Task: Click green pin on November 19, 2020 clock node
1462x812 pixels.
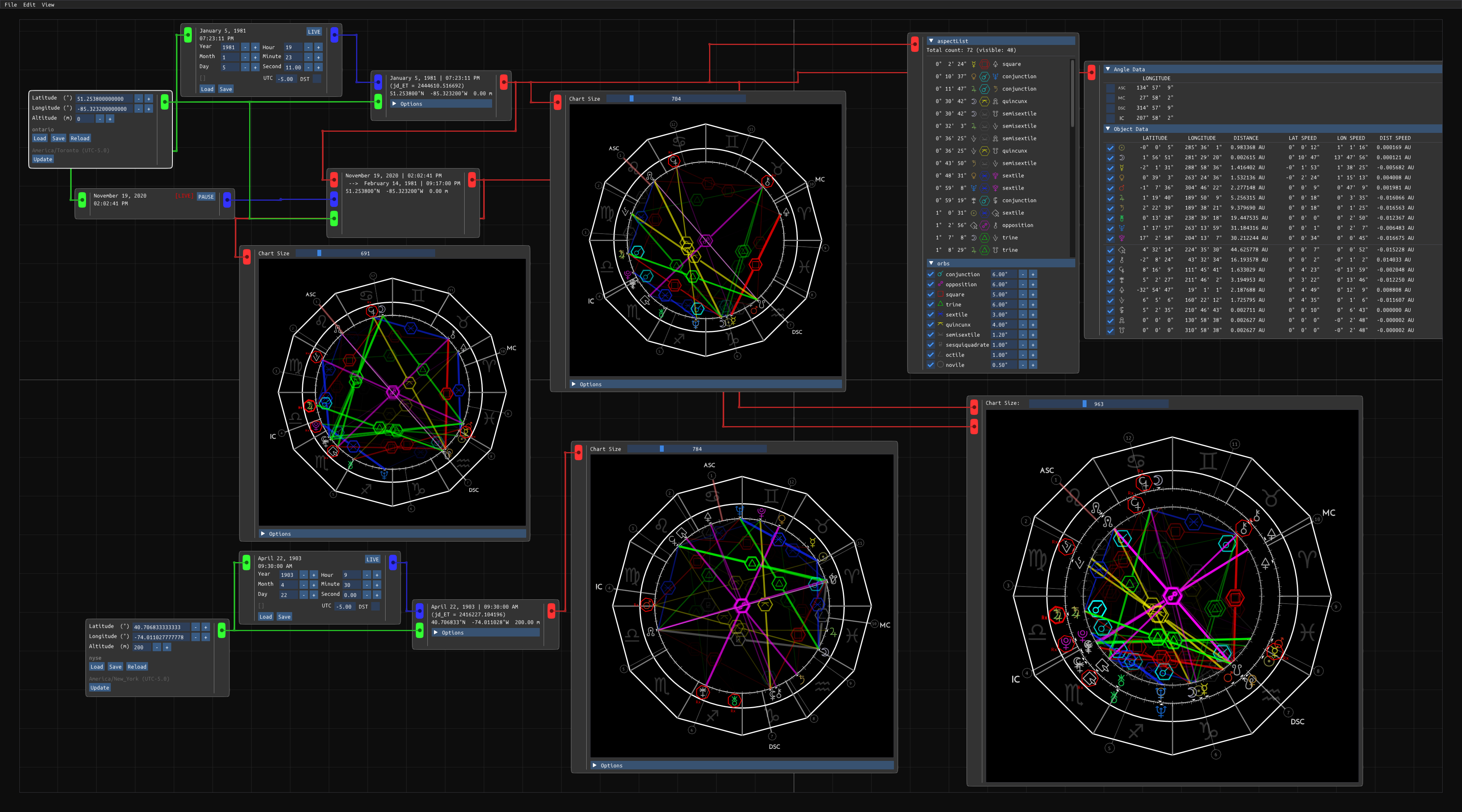Action: [x=82, y=199]
